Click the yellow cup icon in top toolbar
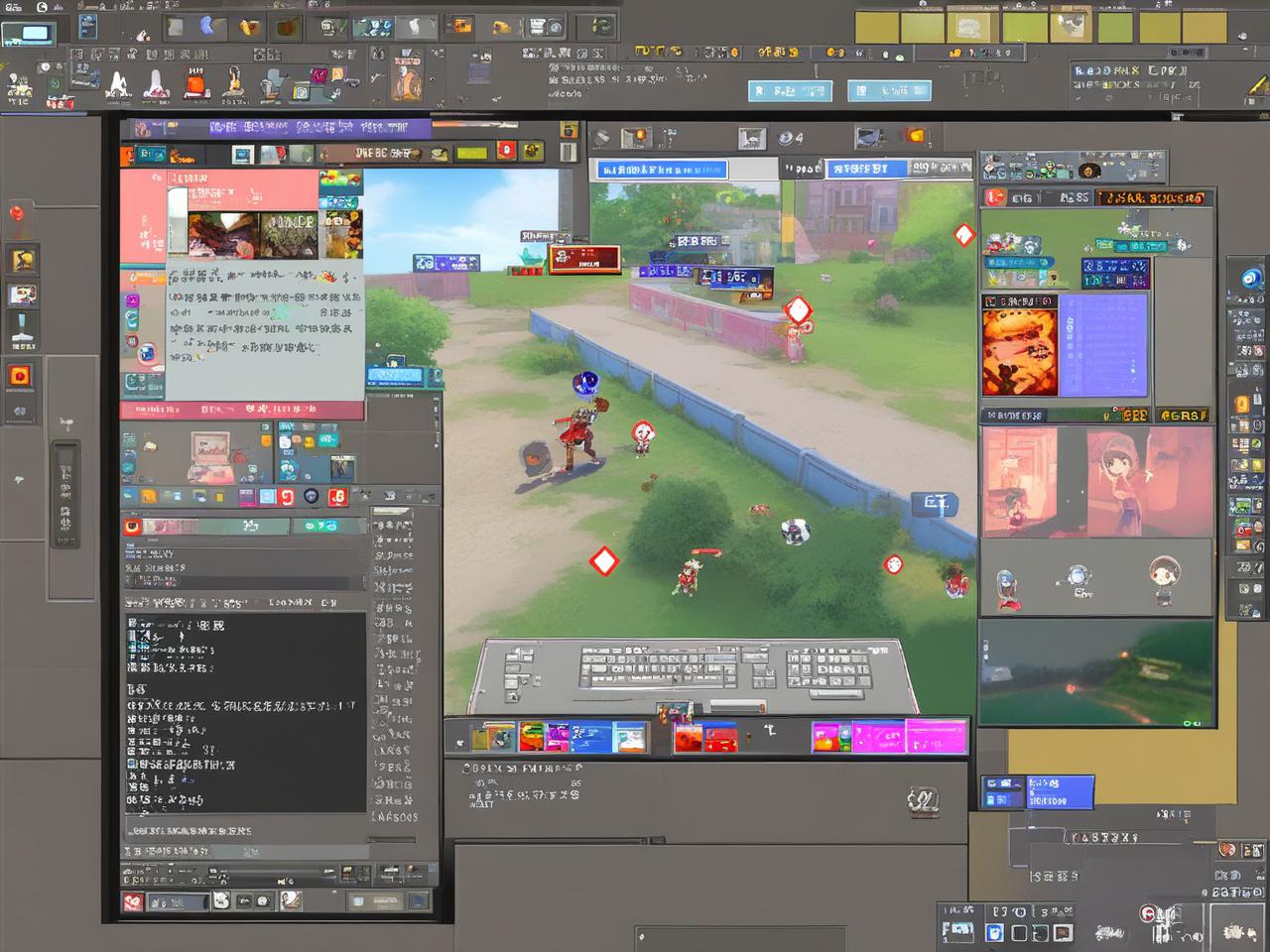1270x952 pixels. coord(249,28)
